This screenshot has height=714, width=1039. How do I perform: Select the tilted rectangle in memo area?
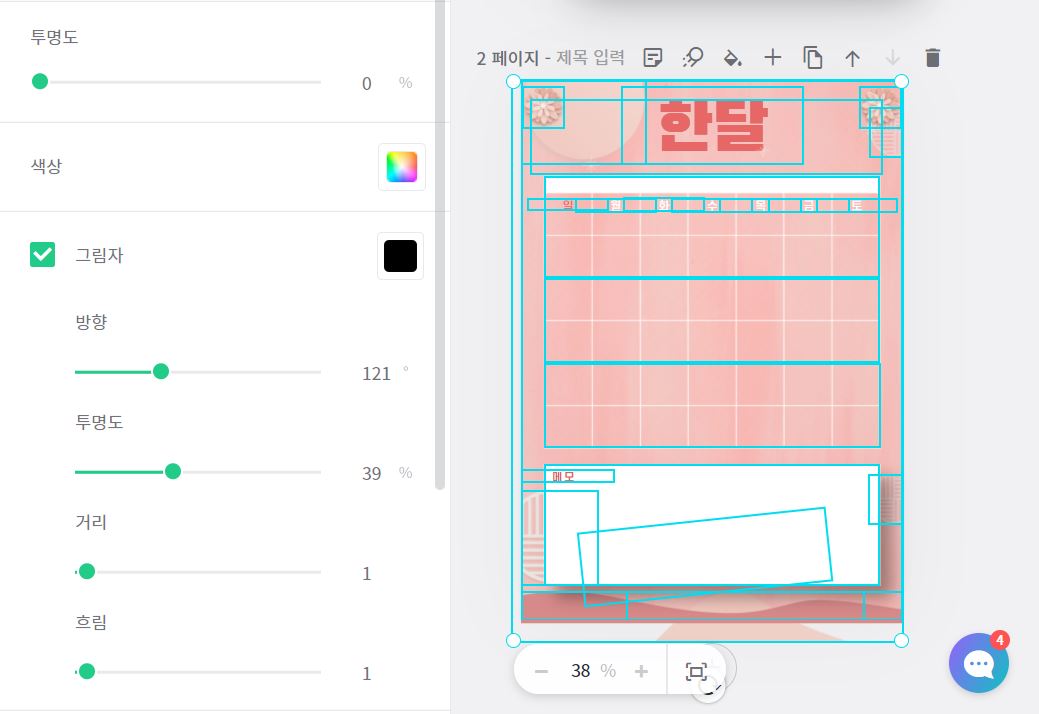click(705, 557)
